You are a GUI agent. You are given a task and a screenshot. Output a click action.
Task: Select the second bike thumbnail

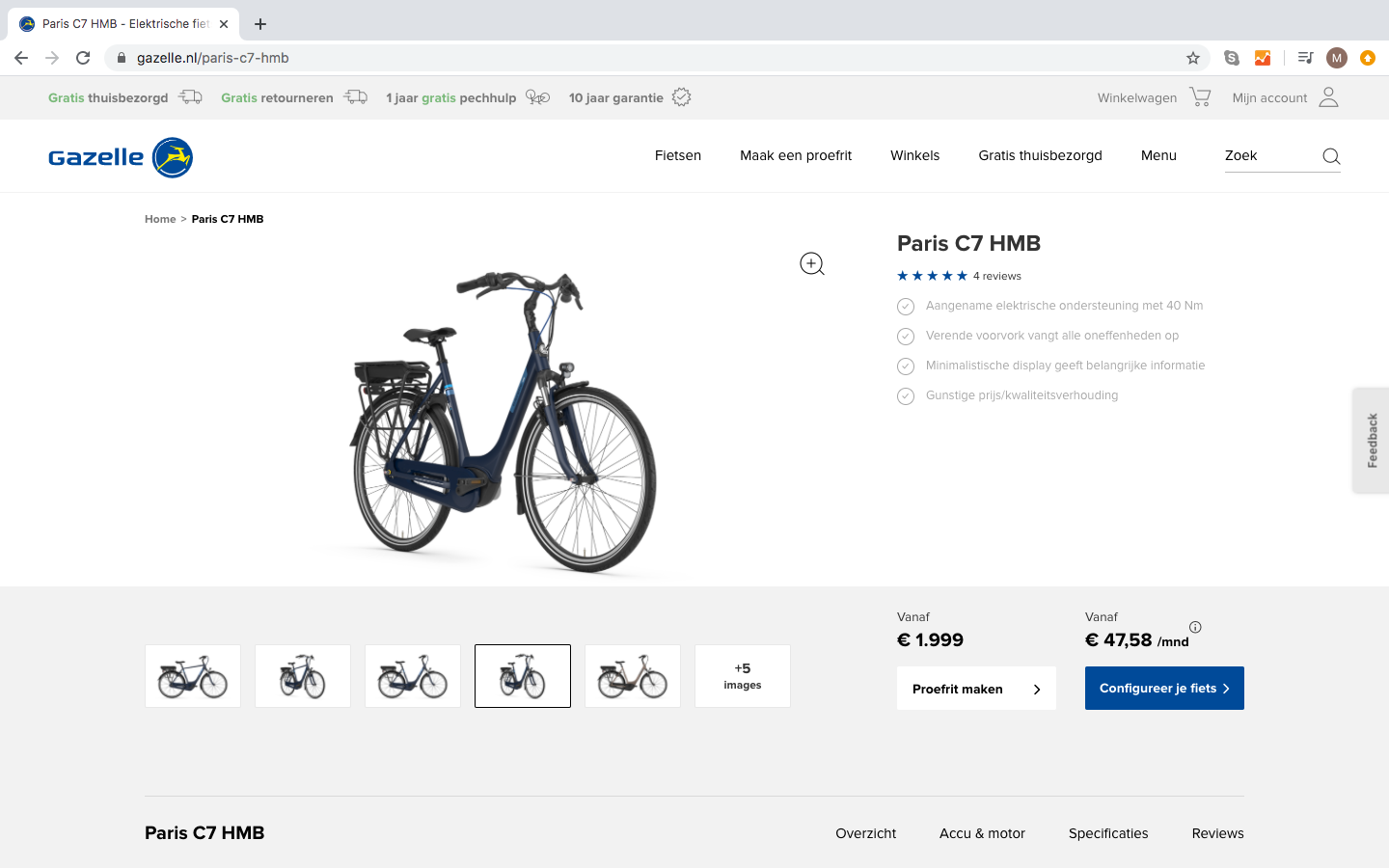tap(303, 676)
